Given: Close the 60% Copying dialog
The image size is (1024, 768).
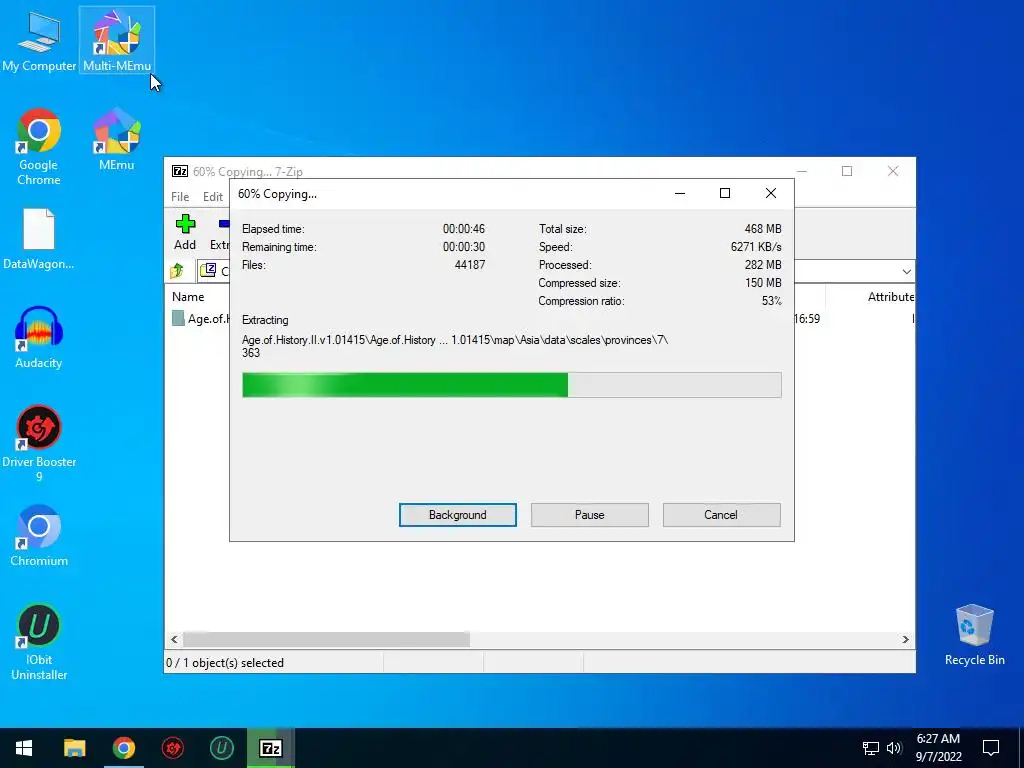Looking at the screenshot, I should point(771,193).
